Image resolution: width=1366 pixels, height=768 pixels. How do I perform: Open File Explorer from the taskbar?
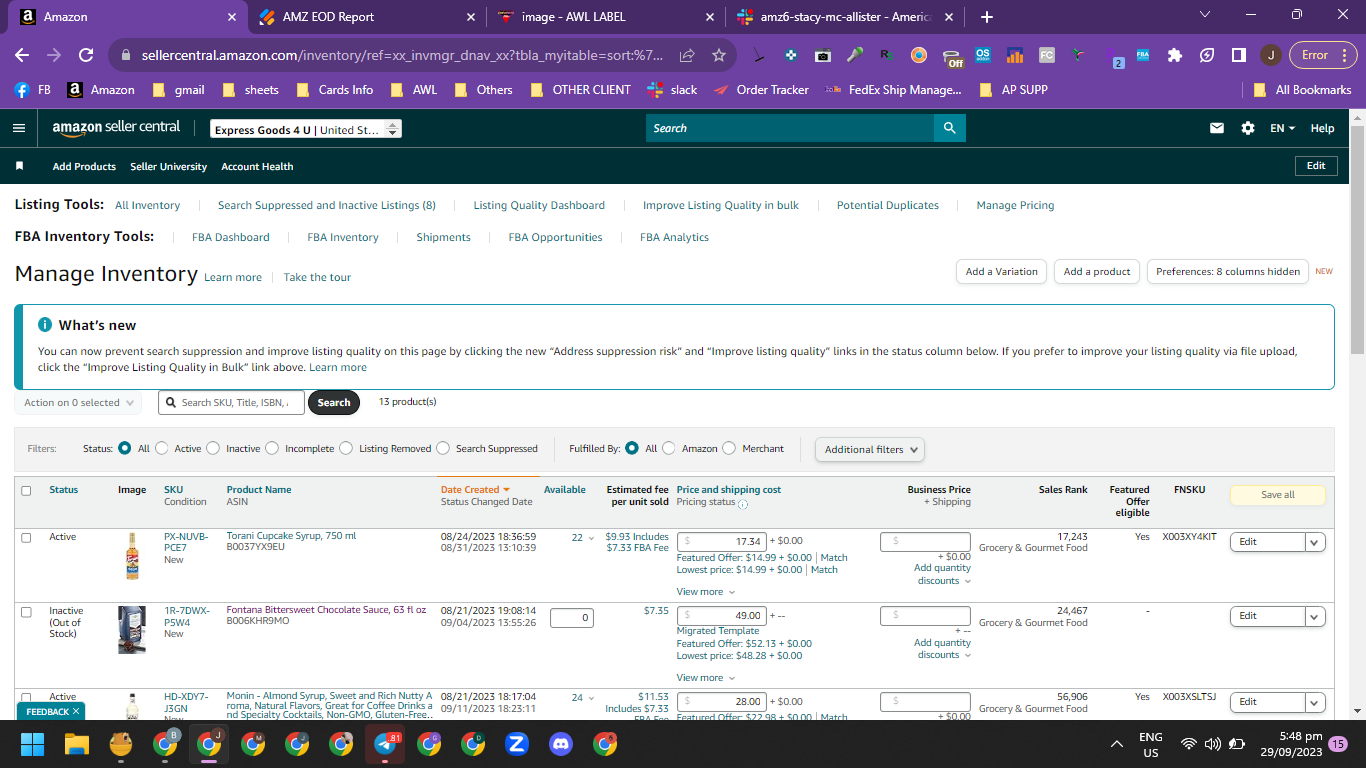point(77,744)
